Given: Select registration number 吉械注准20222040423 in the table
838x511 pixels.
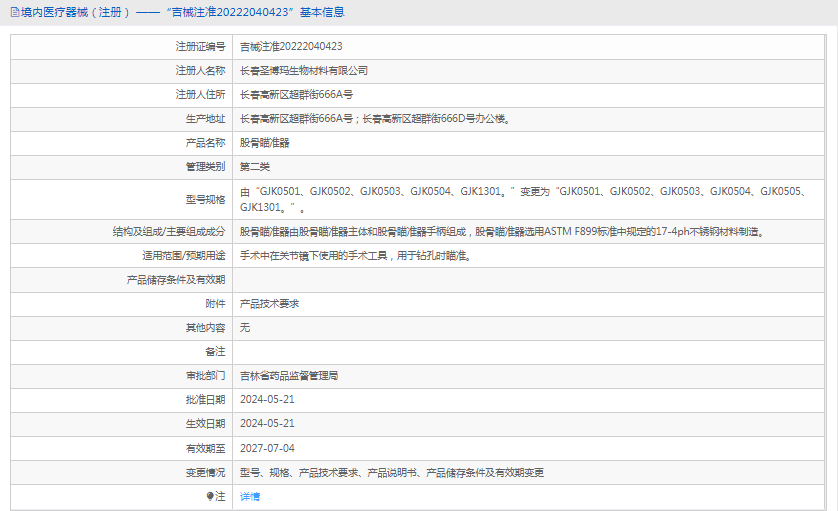Looking at the screenshot, I should coord(291,47).
